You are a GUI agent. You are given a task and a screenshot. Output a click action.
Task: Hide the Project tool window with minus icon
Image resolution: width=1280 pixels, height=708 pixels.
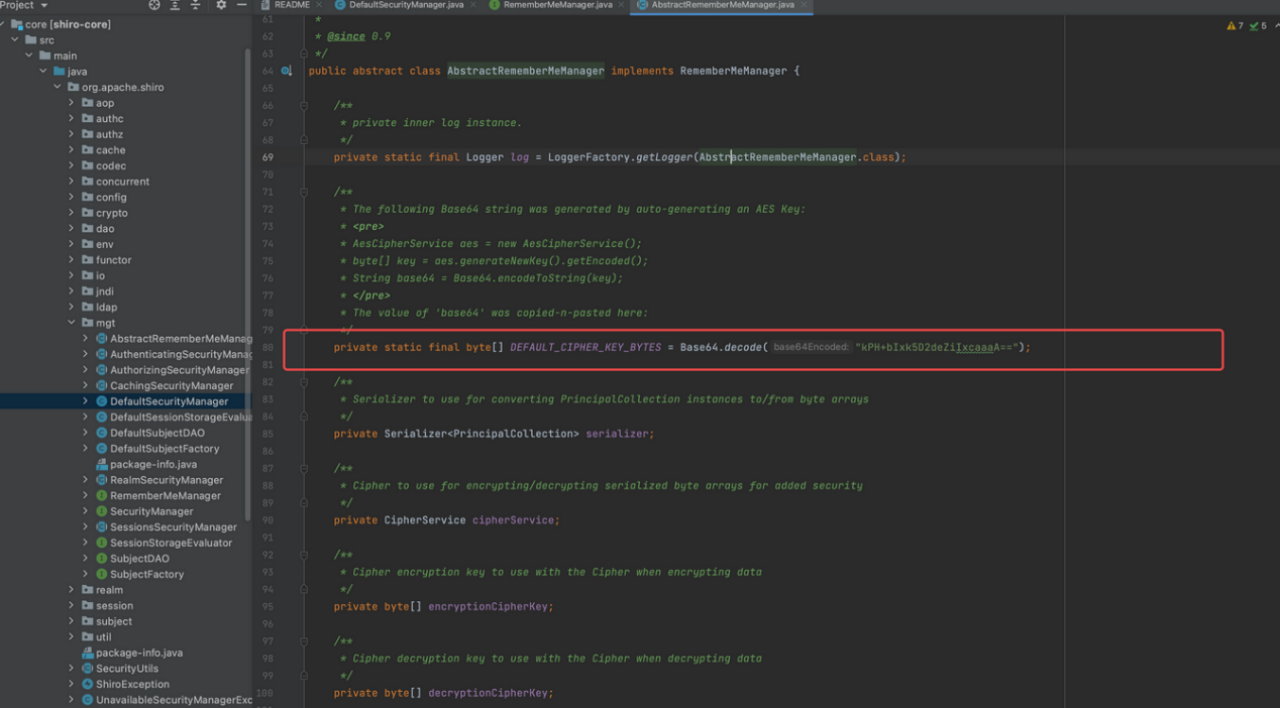pyautogui.click(x=241, y=5)
